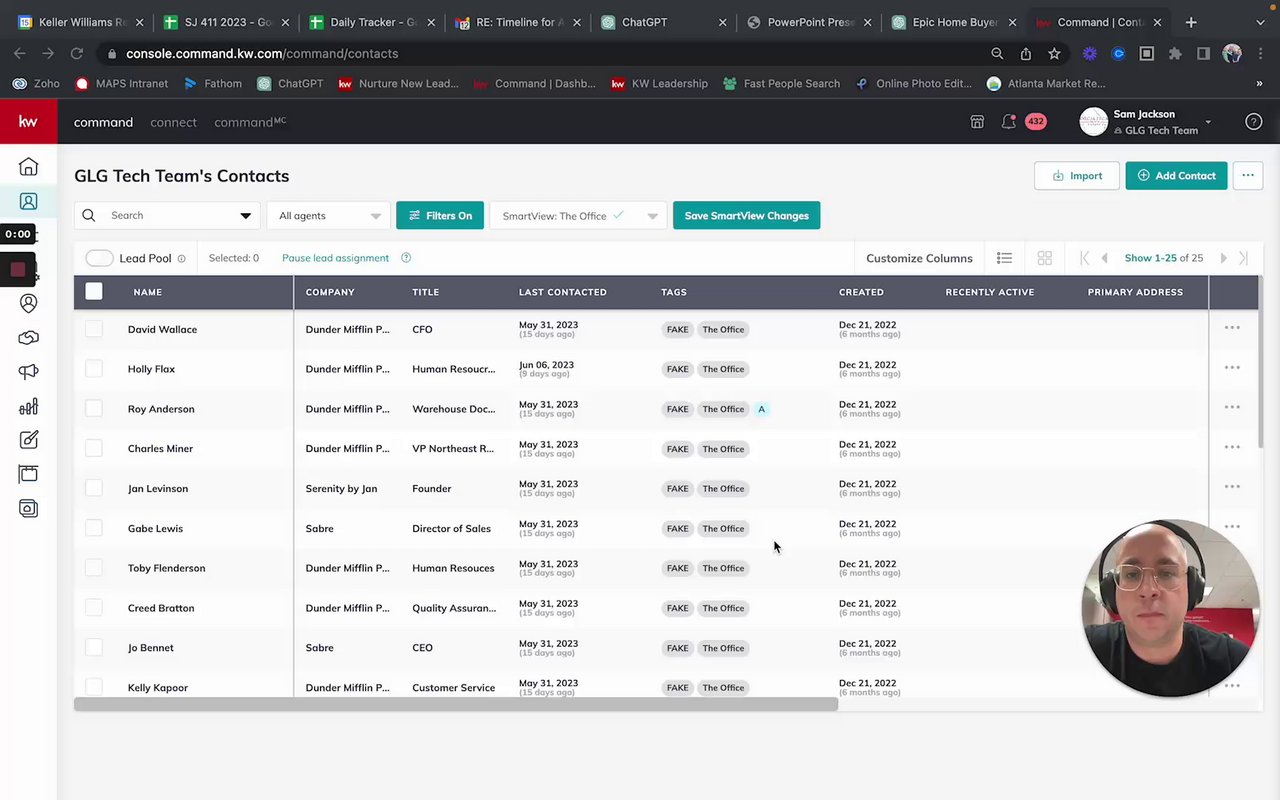Click Save SmartView Changes button
This screenshot has width=1280, height=800.
coord(746,216)
